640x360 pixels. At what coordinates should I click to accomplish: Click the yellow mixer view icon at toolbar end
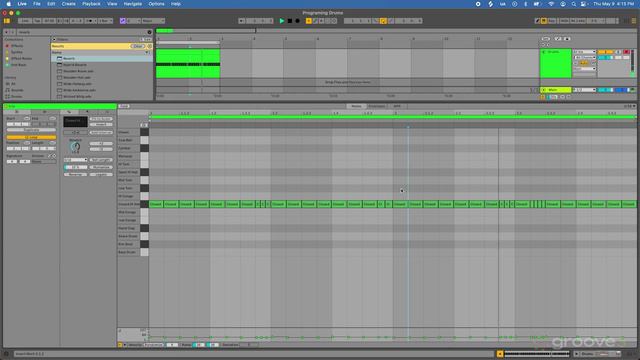pyautogui.click(x=634, y=21)
